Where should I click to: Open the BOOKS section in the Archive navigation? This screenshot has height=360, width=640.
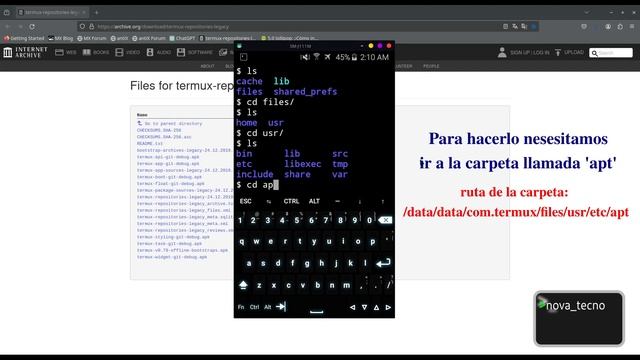tap(96, 52)
